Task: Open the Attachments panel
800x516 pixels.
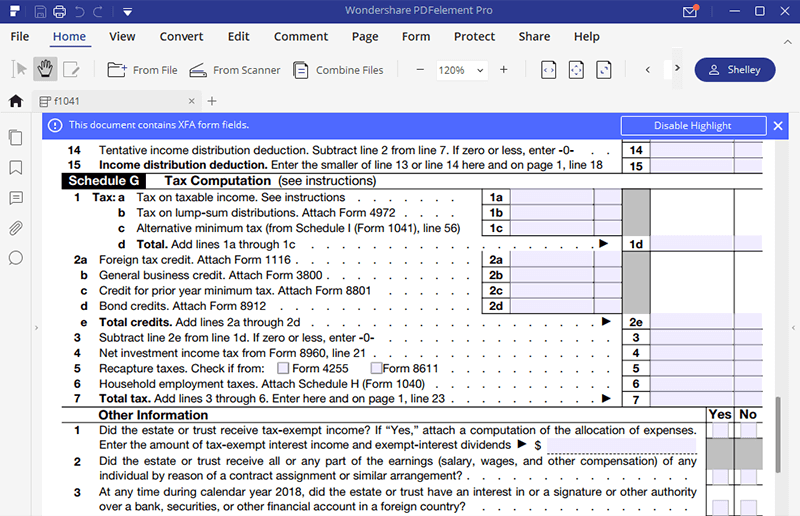Action: (x=16, y=228)
